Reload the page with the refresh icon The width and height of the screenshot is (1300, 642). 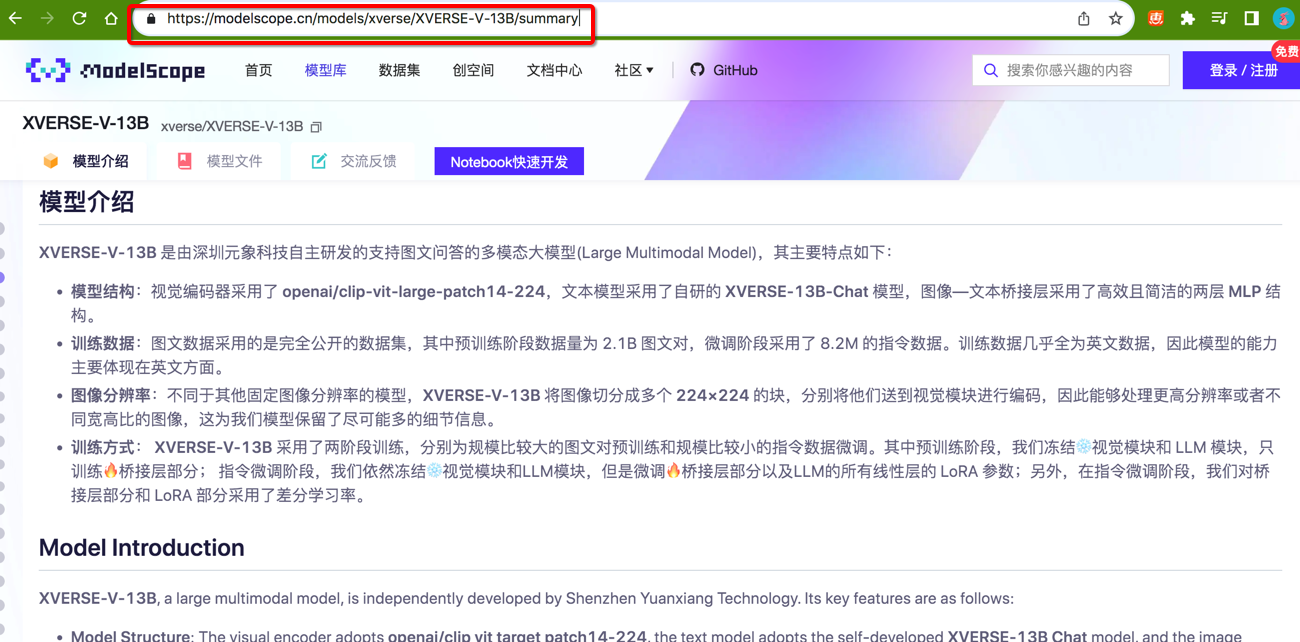(x=79, y=19)
